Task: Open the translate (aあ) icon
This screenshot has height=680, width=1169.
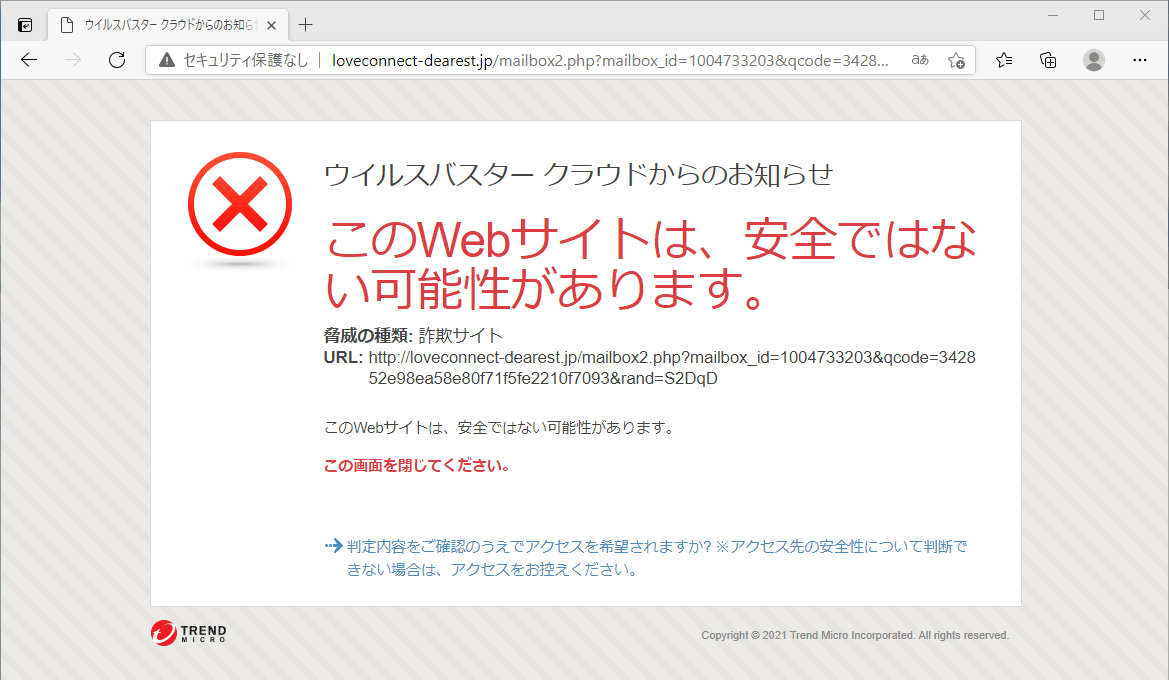Action: click(920, 60)
